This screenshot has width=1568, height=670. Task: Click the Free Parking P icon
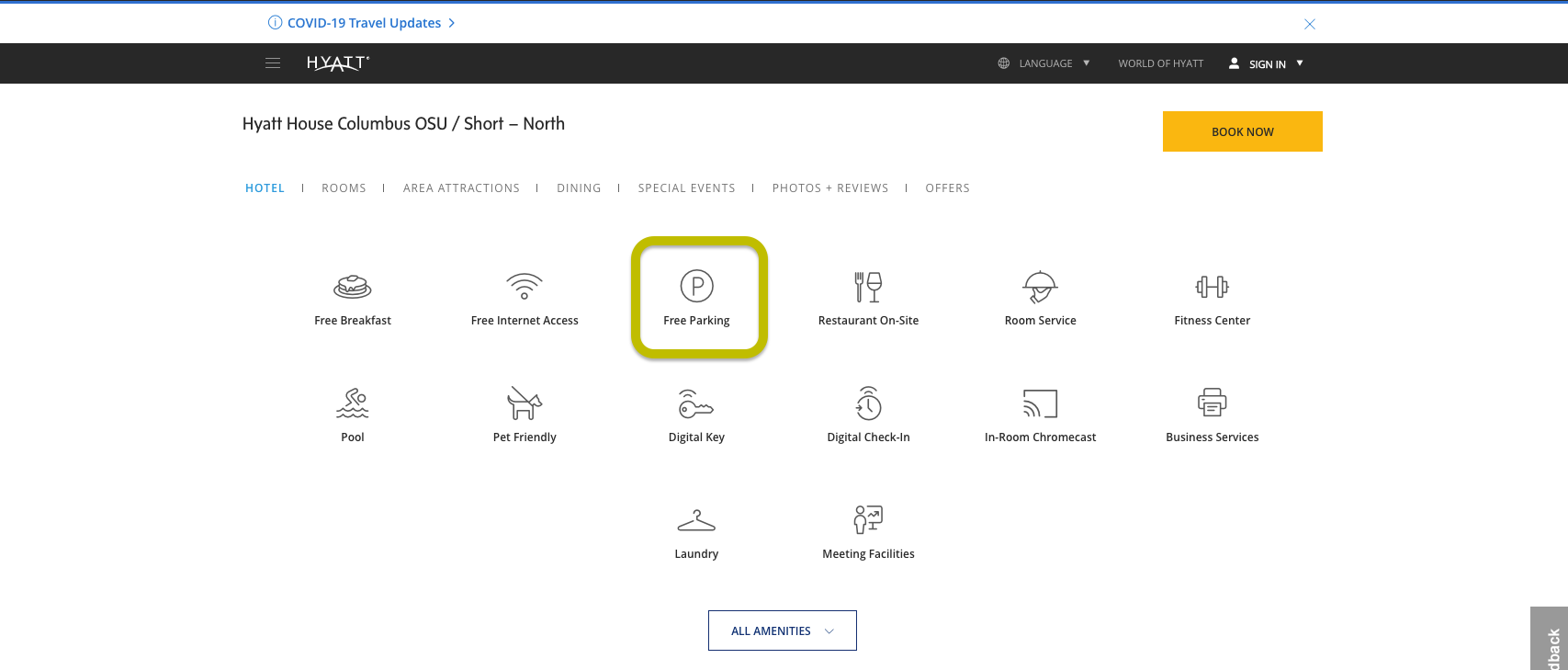[697, 286]
